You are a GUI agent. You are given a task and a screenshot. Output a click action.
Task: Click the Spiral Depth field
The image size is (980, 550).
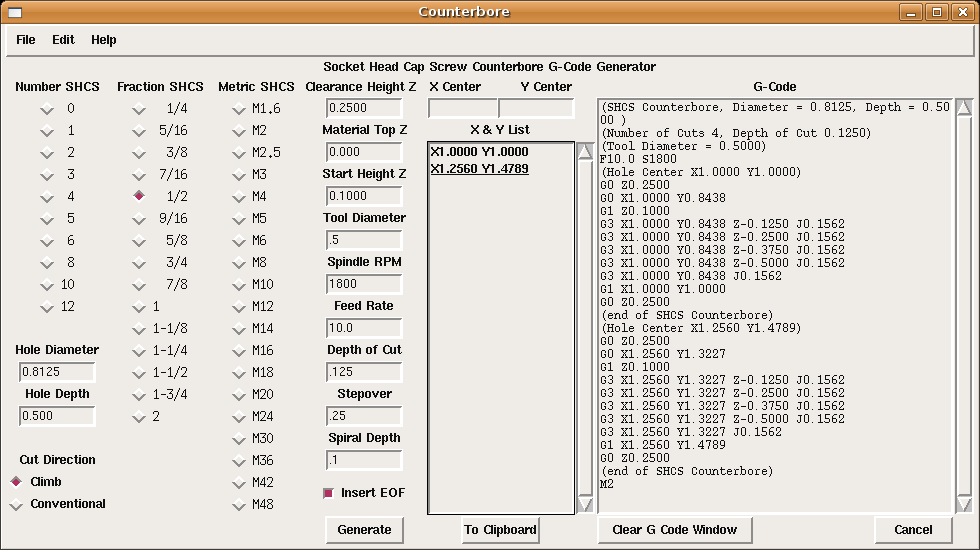[x=364, y=461]
